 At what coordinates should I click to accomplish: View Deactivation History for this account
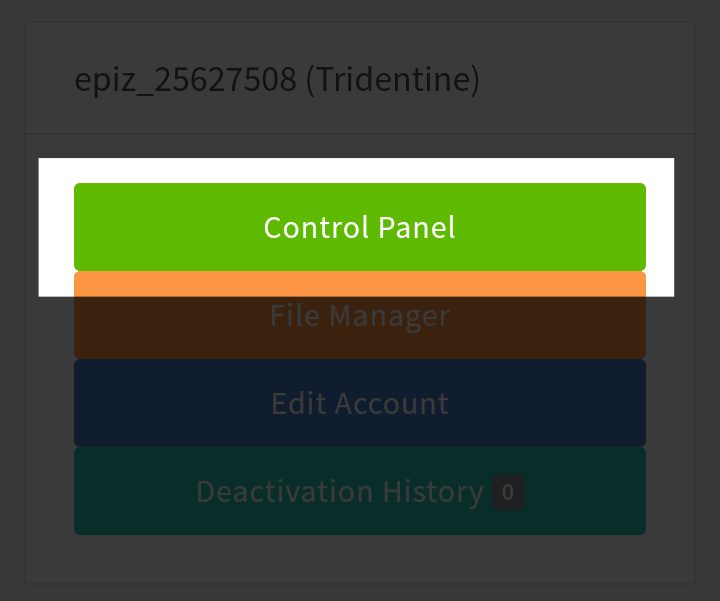point(340,491)
